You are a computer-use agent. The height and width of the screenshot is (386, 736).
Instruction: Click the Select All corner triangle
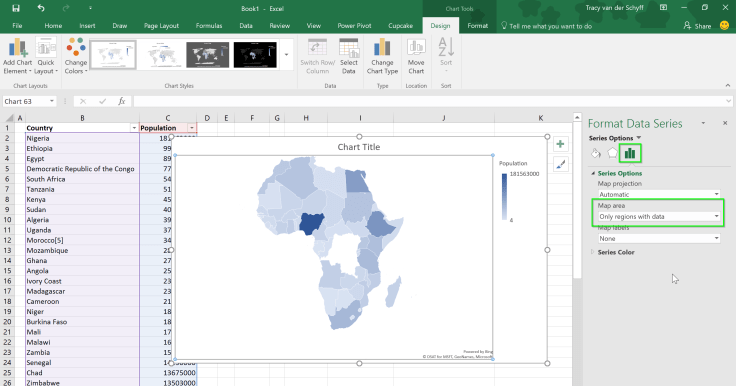click(x=9, y=118)
